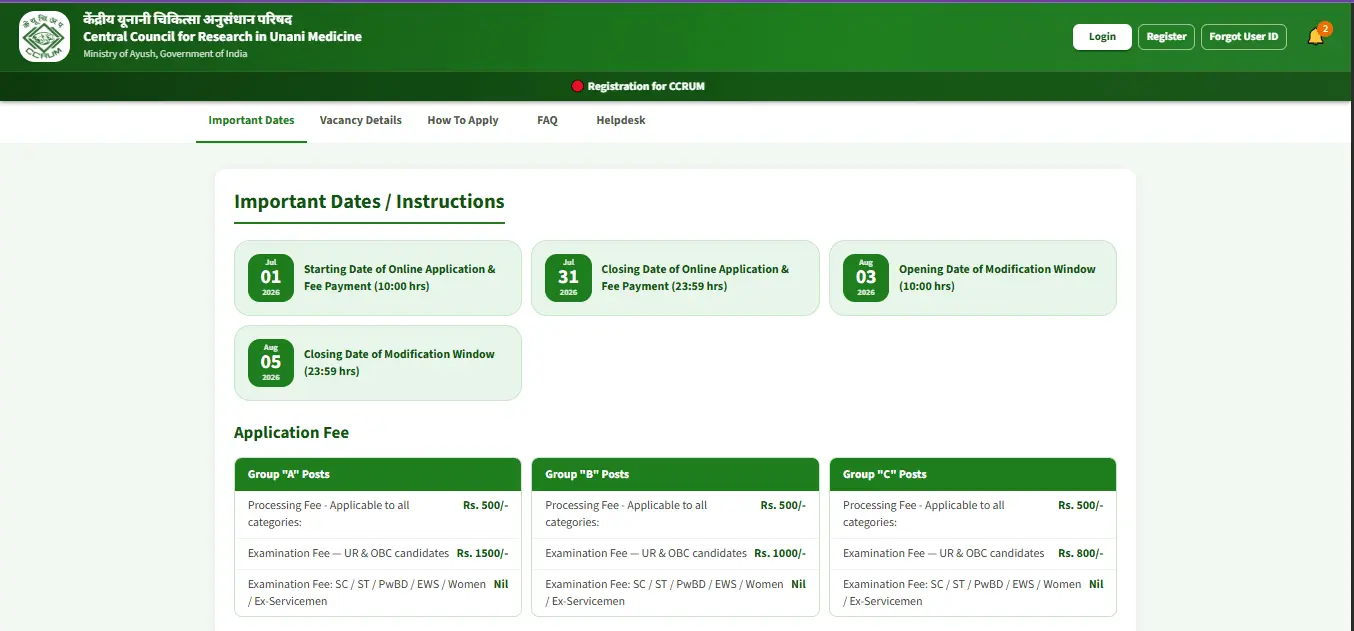Click the Register button
1354x631 pixels.
[1166, 37]
